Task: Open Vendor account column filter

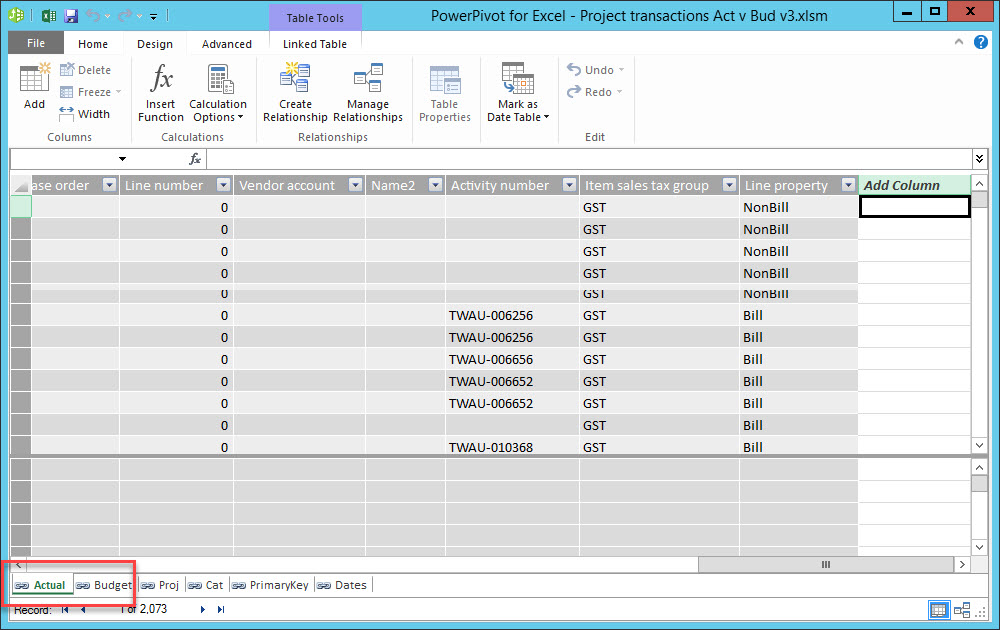Action: pyautogui.click(x=356, y=185)
